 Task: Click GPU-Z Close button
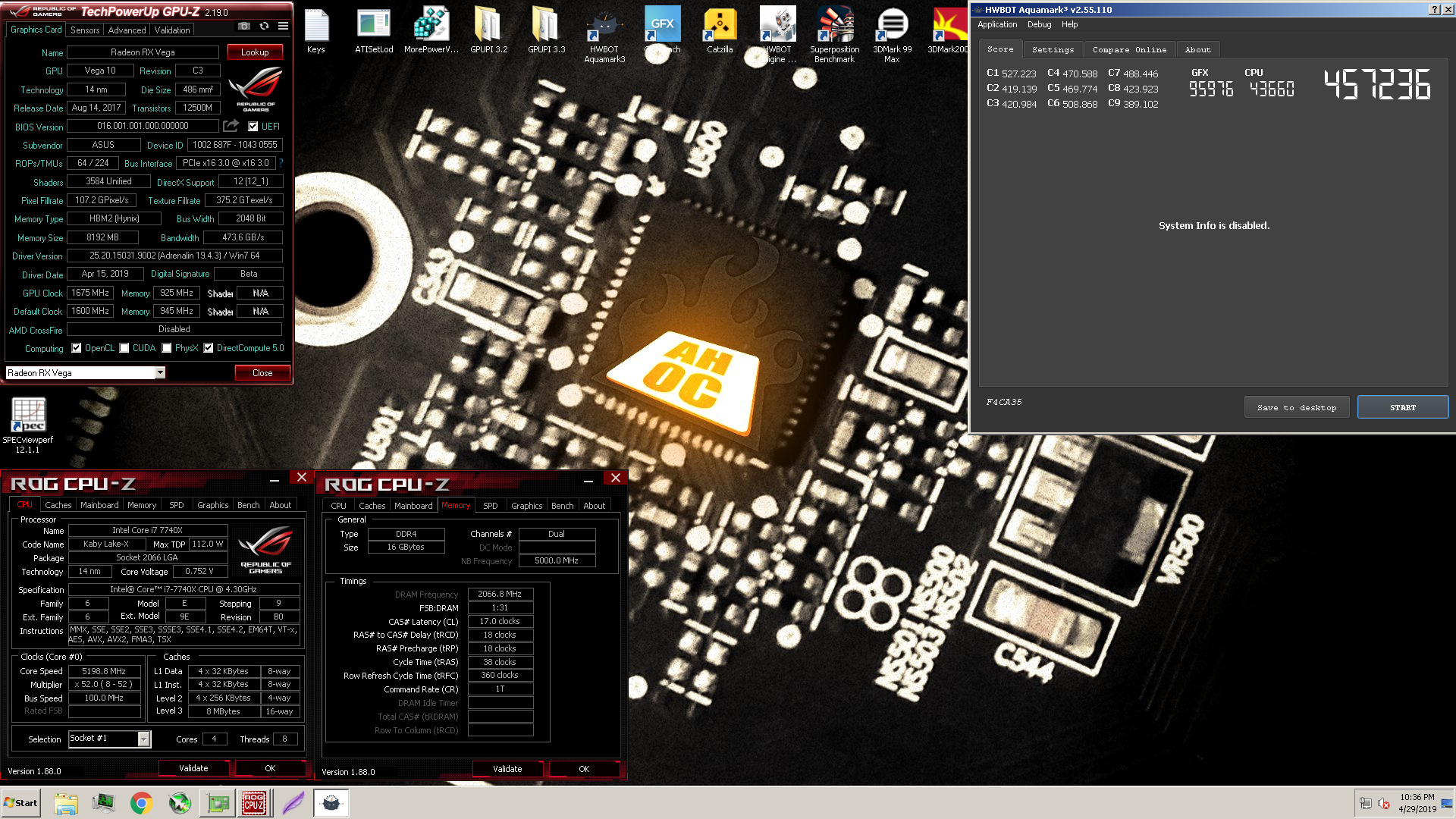262,373
